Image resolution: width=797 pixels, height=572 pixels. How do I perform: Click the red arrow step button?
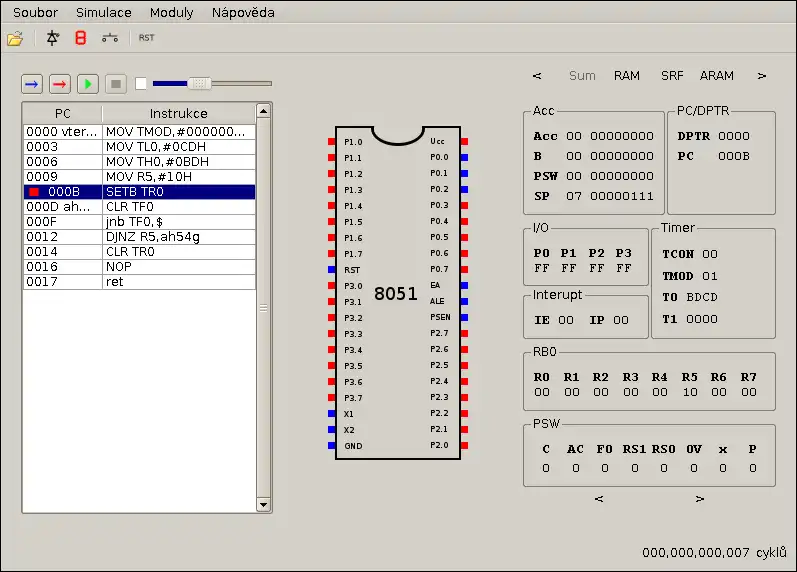[x=60, y=84]
